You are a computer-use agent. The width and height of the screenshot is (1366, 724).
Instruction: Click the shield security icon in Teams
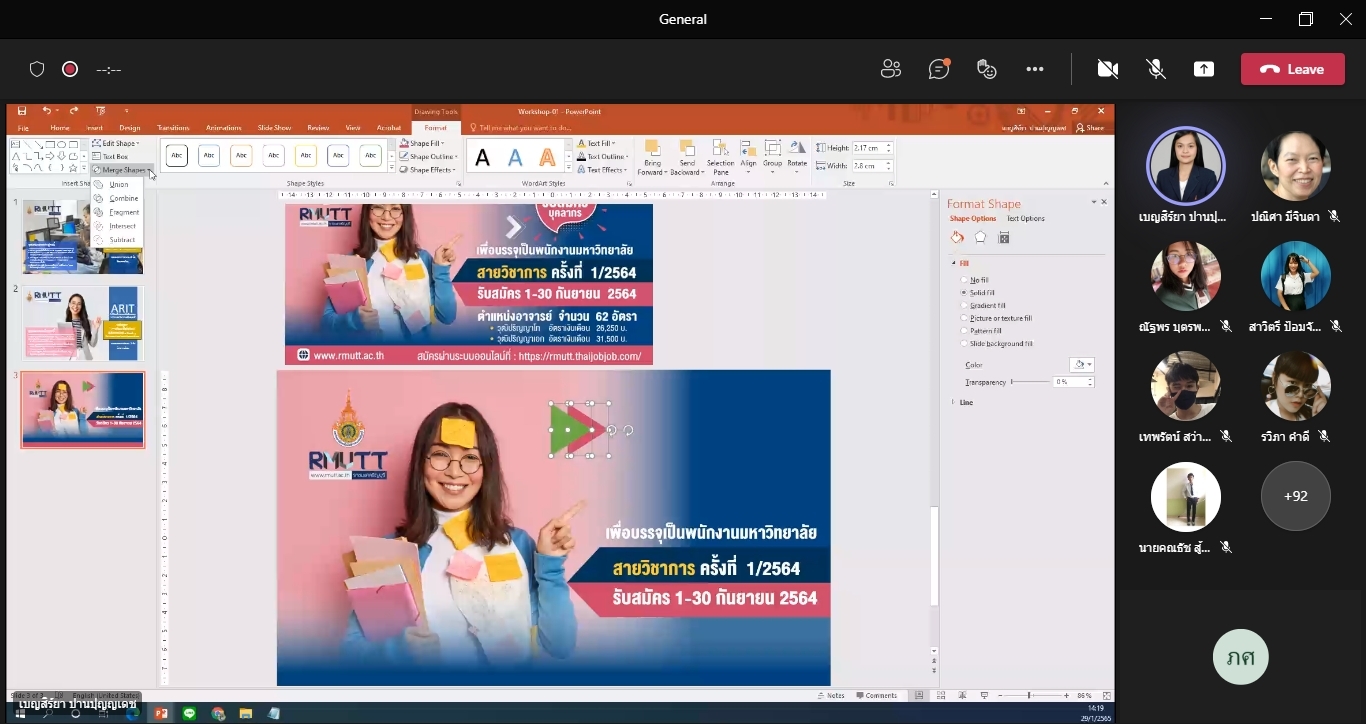tap(37, 69)
